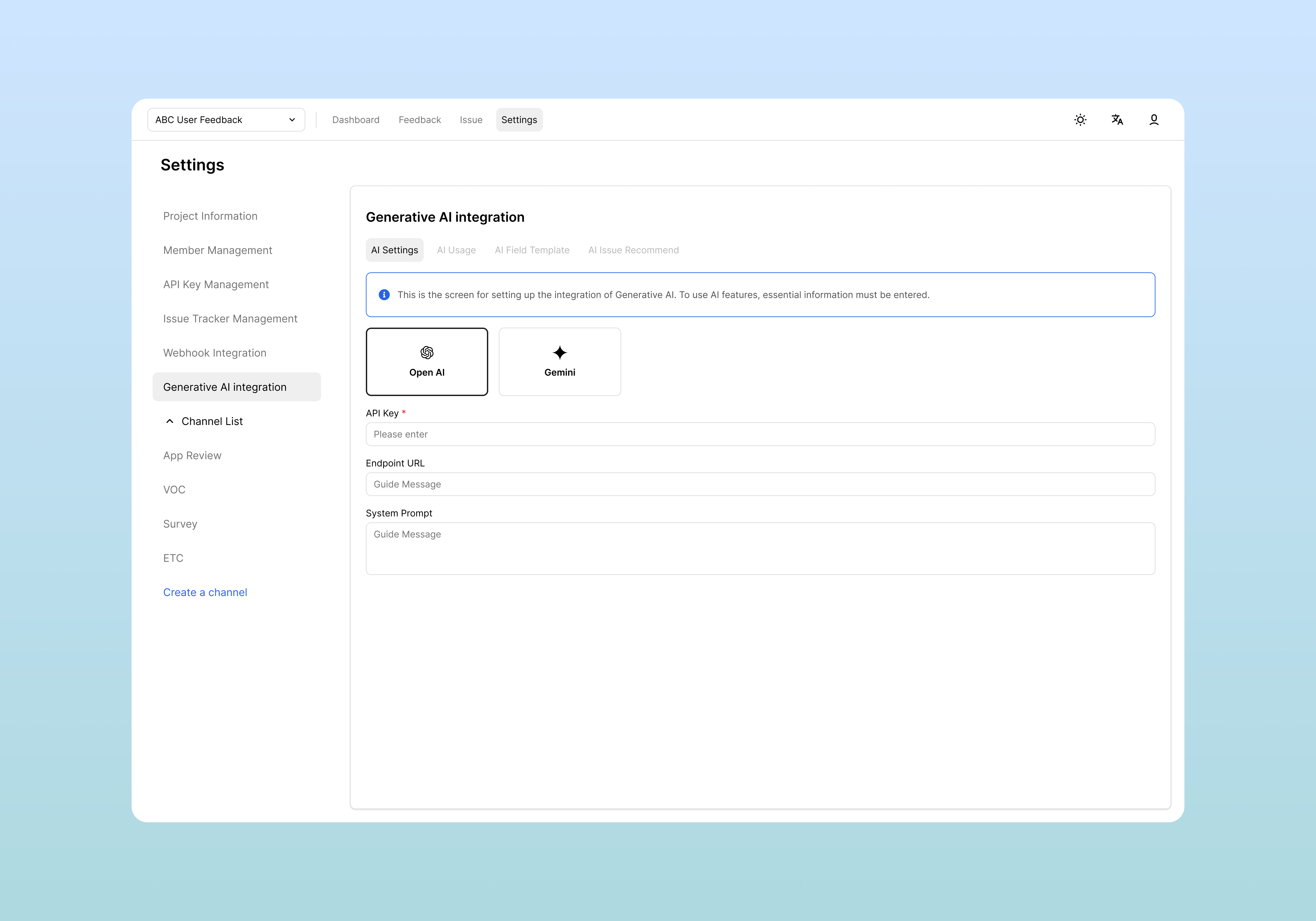Image resolution: width=1316 pixels, height=921 pixels.
Task: Open the language translation icon
Action: tap(1117, 120)
